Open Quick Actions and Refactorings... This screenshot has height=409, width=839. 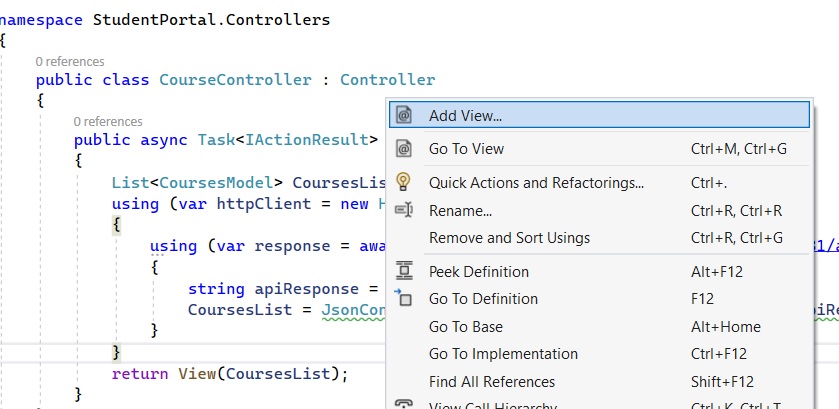point(599,183)
